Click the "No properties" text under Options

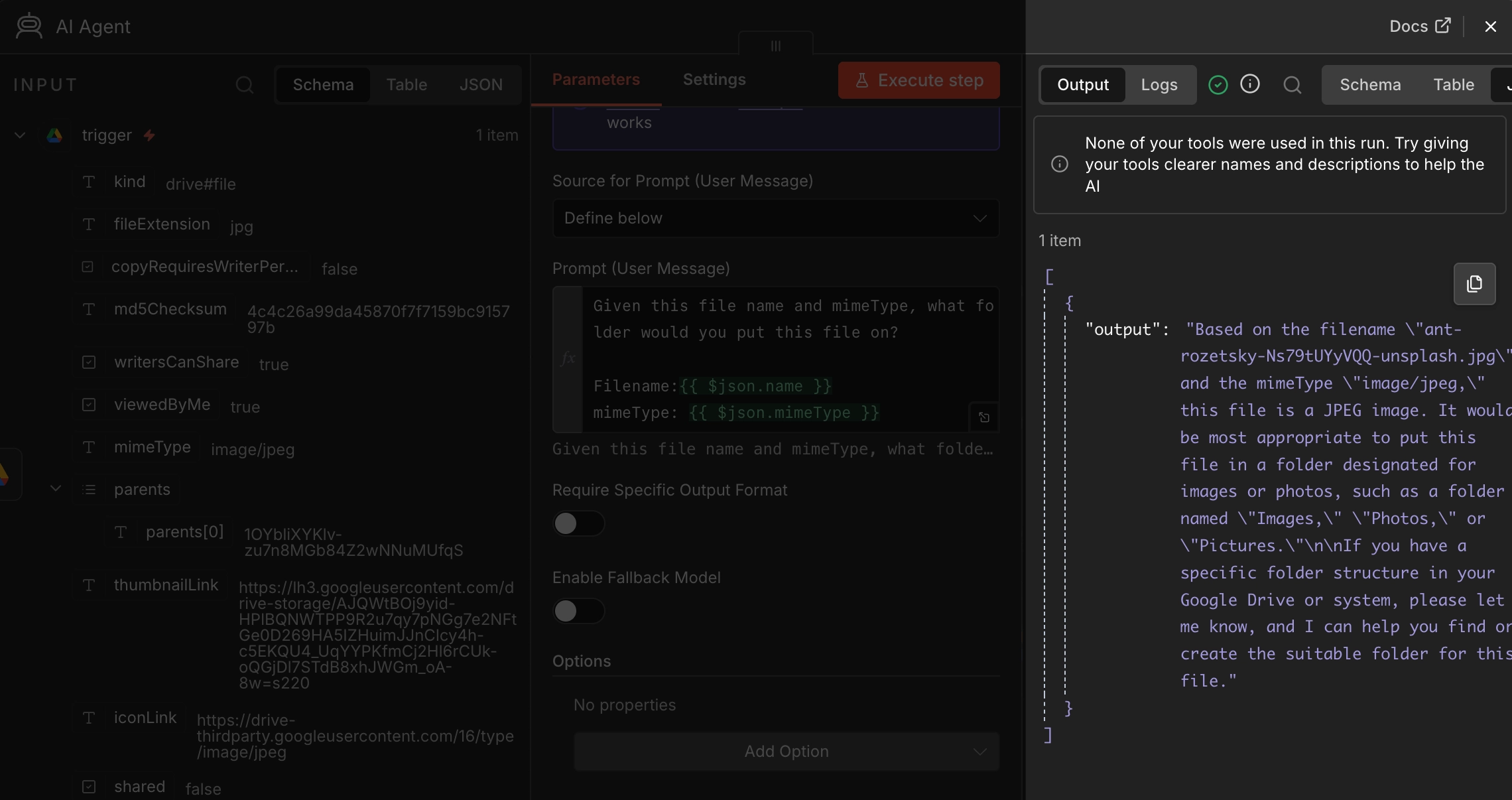pos(625,705)
